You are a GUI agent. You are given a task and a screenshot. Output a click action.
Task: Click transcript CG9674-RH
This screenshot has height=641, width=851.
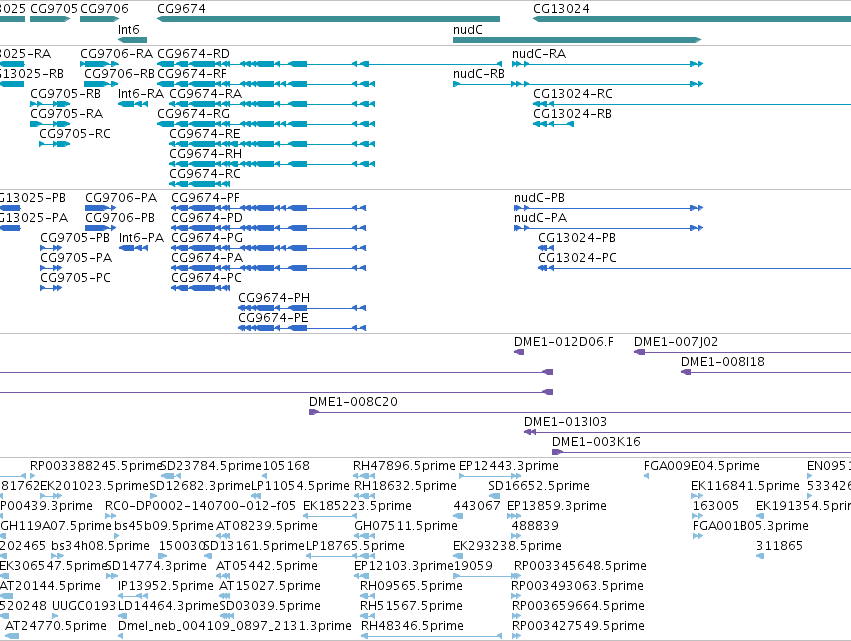point(206,154)
